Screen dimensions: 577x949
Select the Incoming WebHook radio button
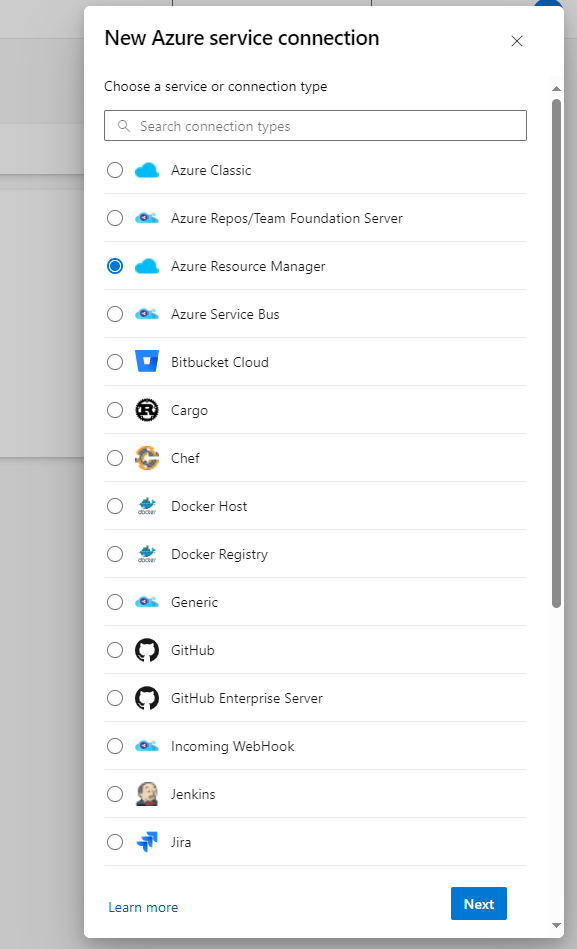[115, 746]
